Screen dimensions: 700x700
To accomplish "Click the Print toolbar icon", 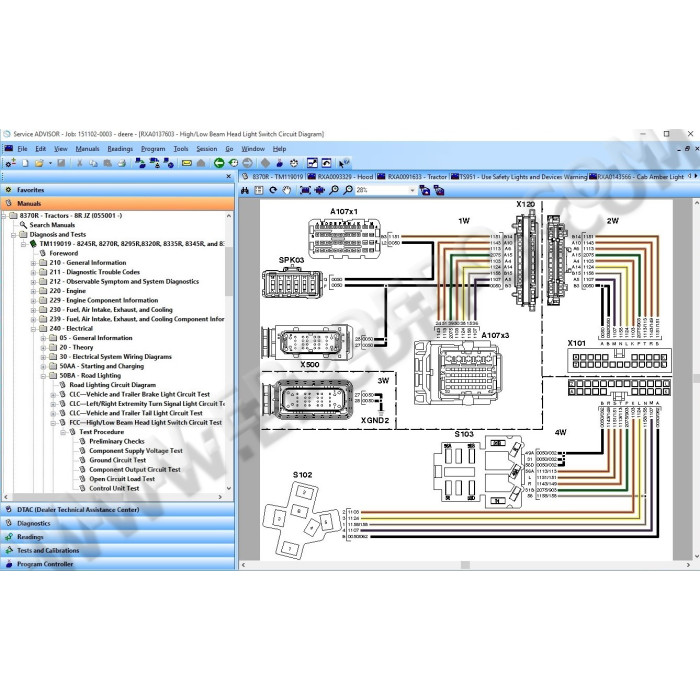I will (x=121, y=163).
